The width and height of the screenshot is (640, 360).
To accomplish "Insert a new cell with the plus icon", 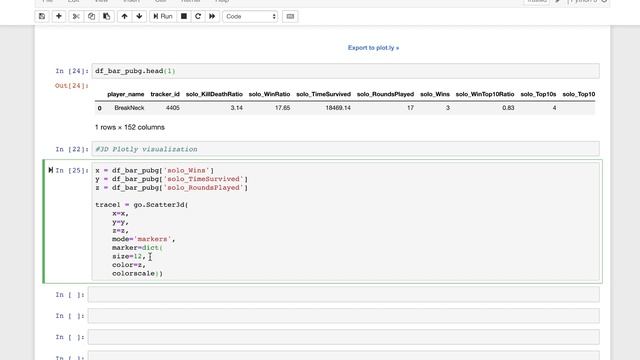I will pyautogui.click(x=59, y=16).
